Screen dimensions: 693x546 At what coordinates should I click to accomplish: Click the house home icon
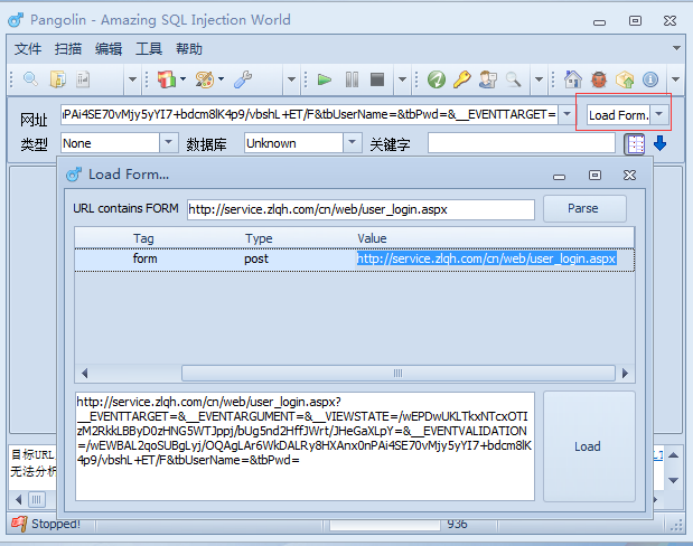click(x=573, y=80)
